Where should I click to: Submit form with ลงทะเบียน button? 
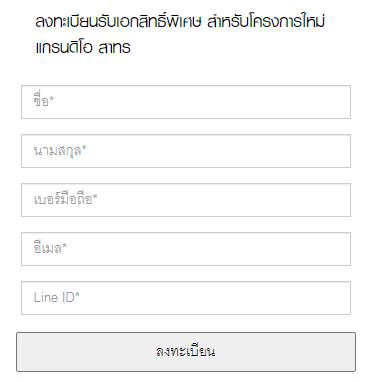tap(186, 352)
